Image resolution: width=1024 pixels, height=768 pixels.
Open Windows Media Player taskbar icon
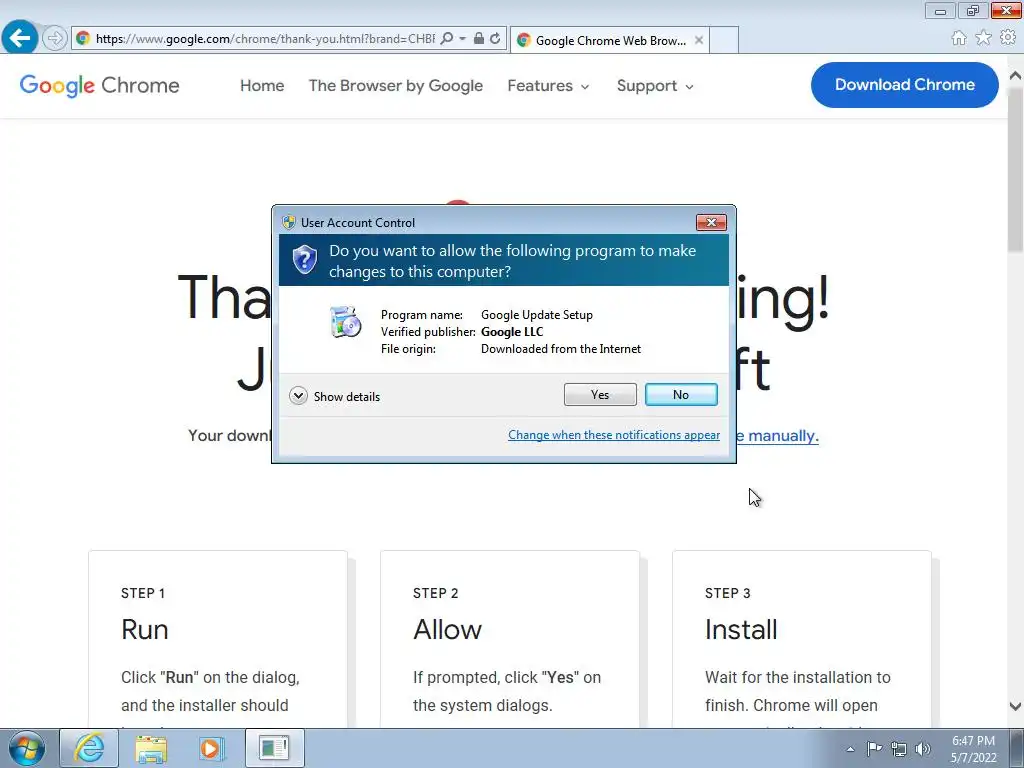coord(212,748)
